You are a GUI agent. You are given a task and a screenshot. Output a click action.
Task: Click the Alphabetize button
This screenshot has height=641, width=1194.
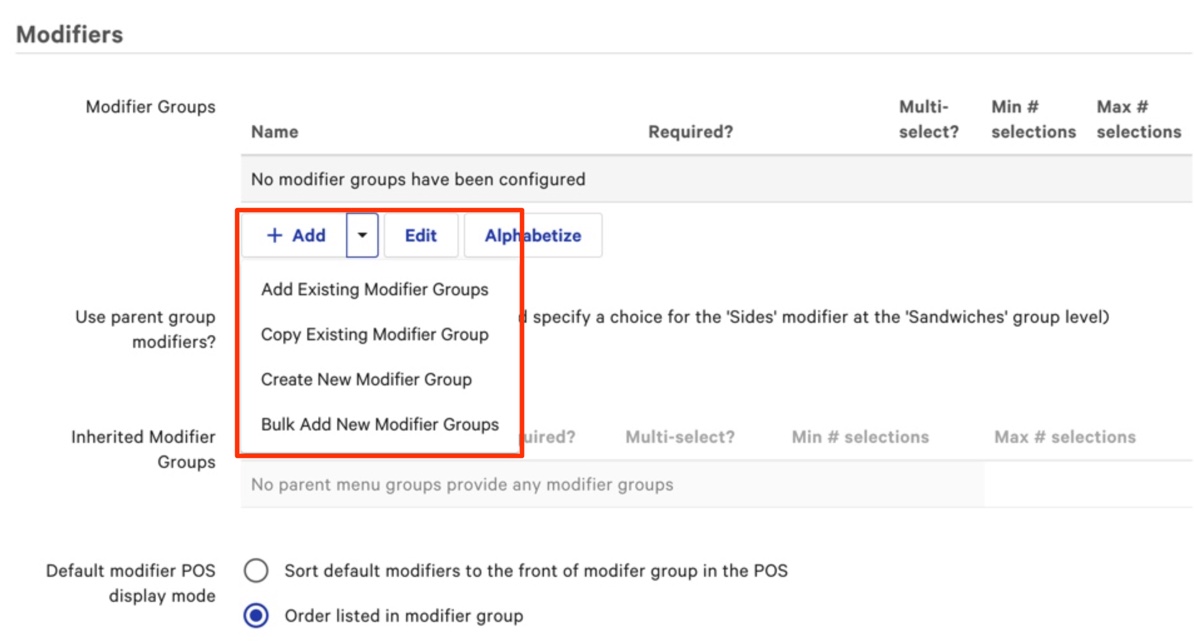[534, 235]
